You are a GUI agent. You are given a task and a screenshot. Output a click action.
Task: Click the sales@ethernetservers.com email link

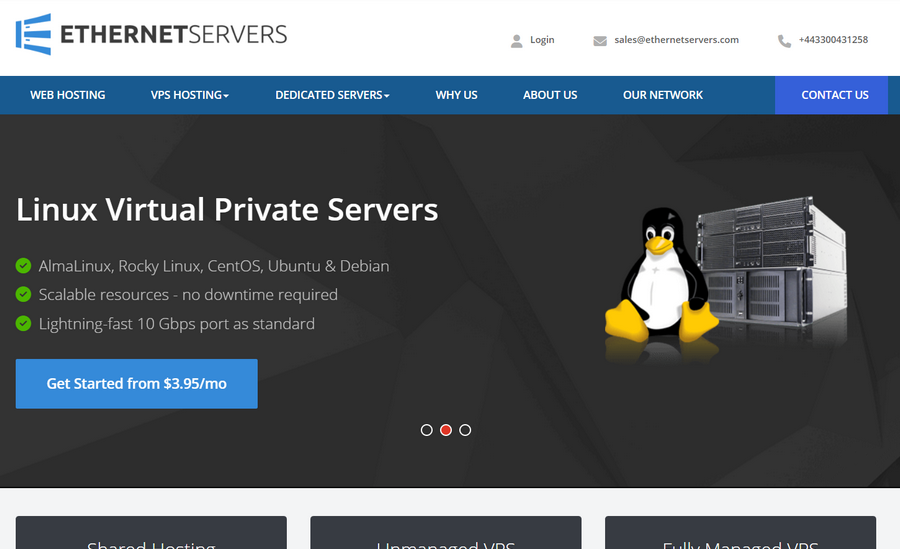[676, 40]
